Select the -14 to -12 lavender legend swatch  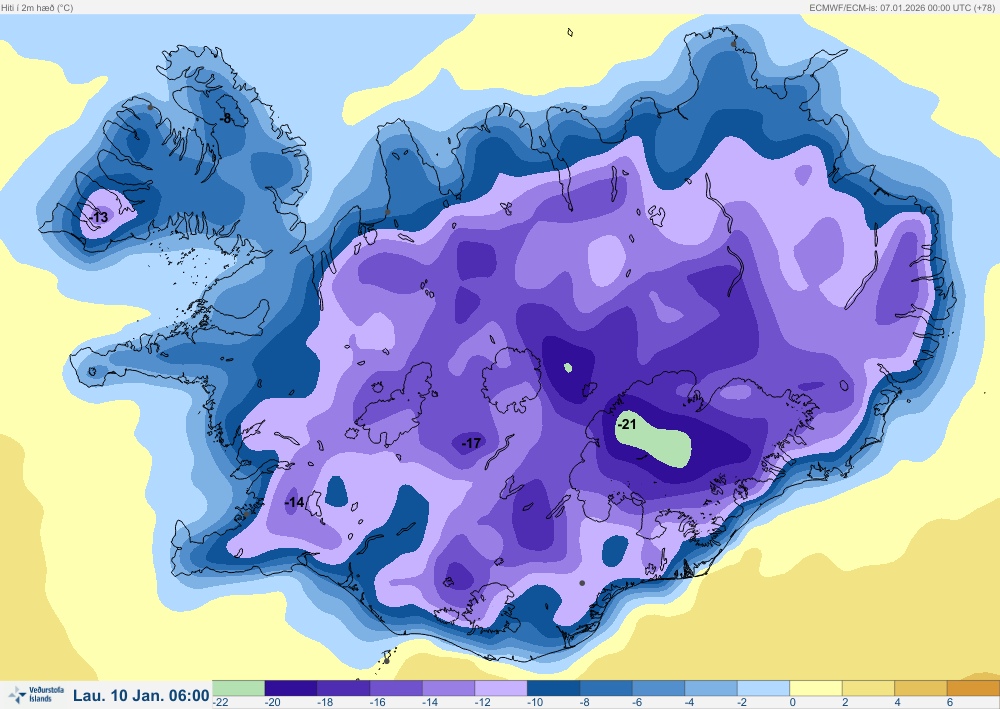[448, 688]
